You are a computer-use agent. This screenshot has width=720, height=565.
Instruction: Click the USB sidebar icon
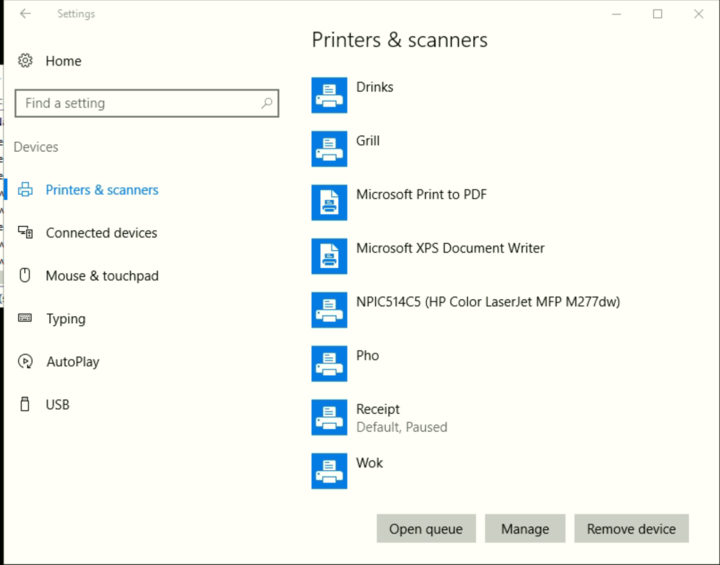(25, 404)
